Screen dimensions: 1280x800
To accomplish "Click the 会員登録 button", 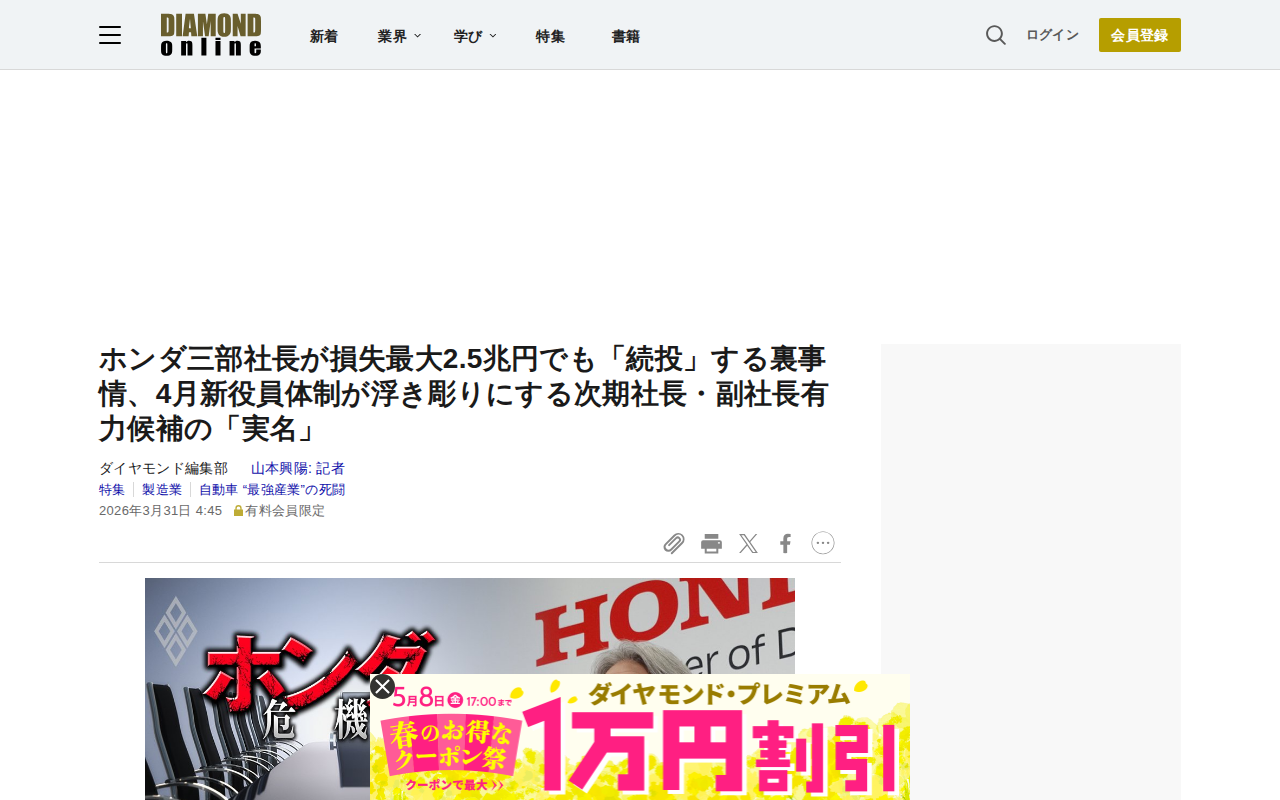I will (x=1140, y=35).
